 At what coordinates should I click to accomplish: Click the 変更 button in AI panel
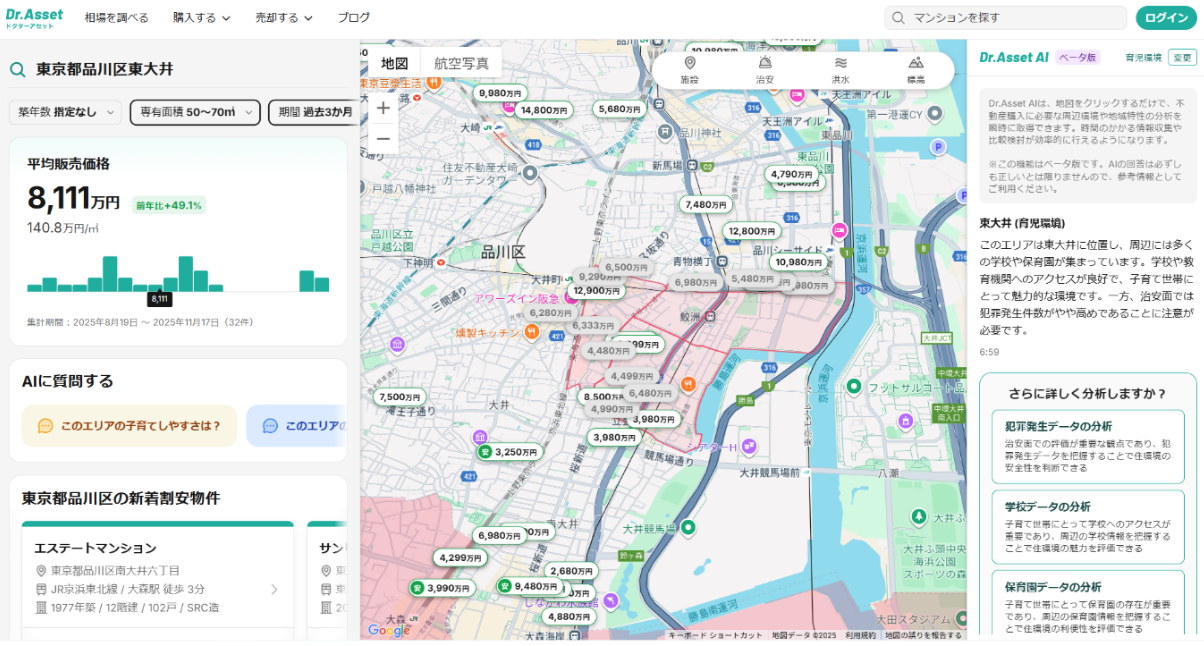[x=1181, y=58]
